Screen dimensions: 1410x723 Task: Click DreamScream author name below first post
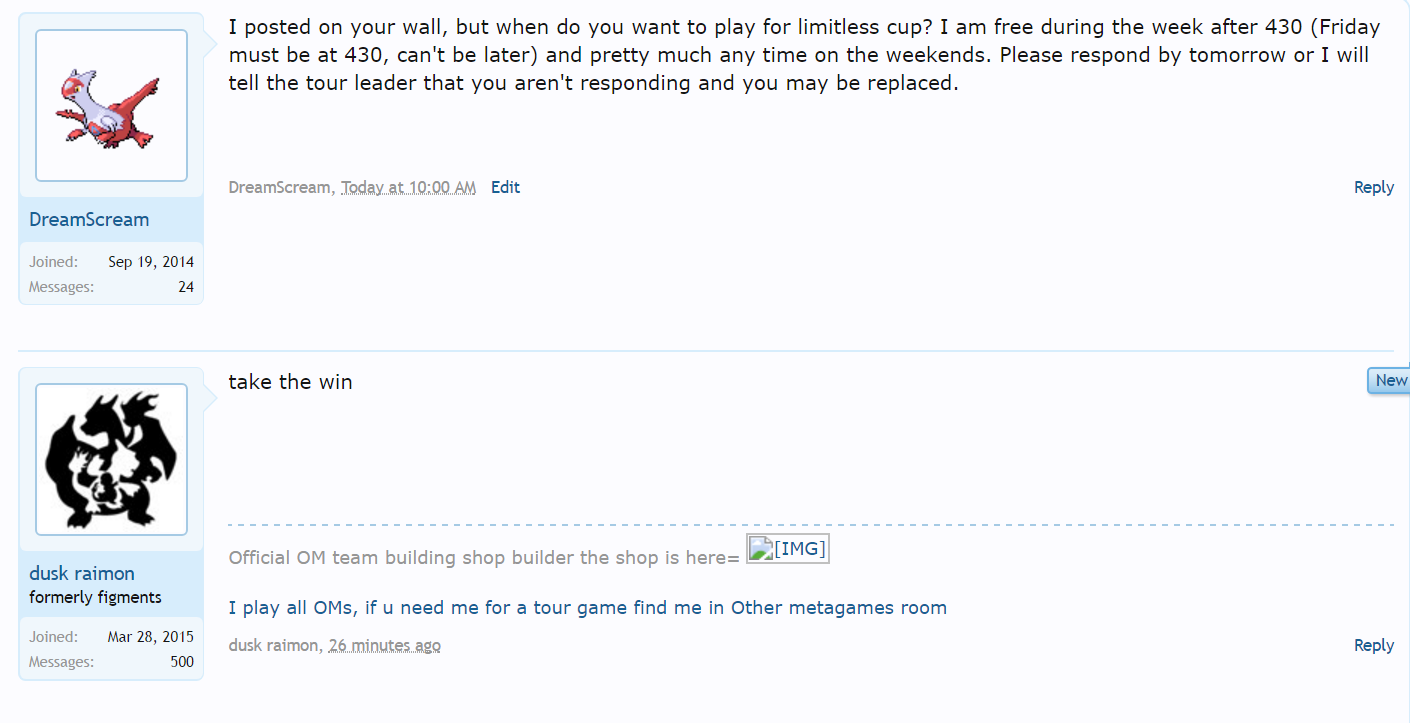(x=280, y=187)
